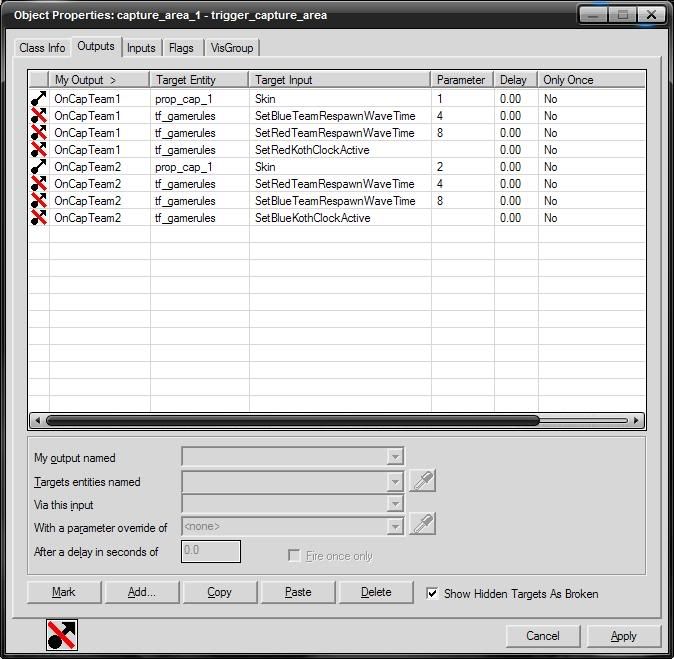Click the eyedropper beside Targets entities named

(x=422, y=482)
